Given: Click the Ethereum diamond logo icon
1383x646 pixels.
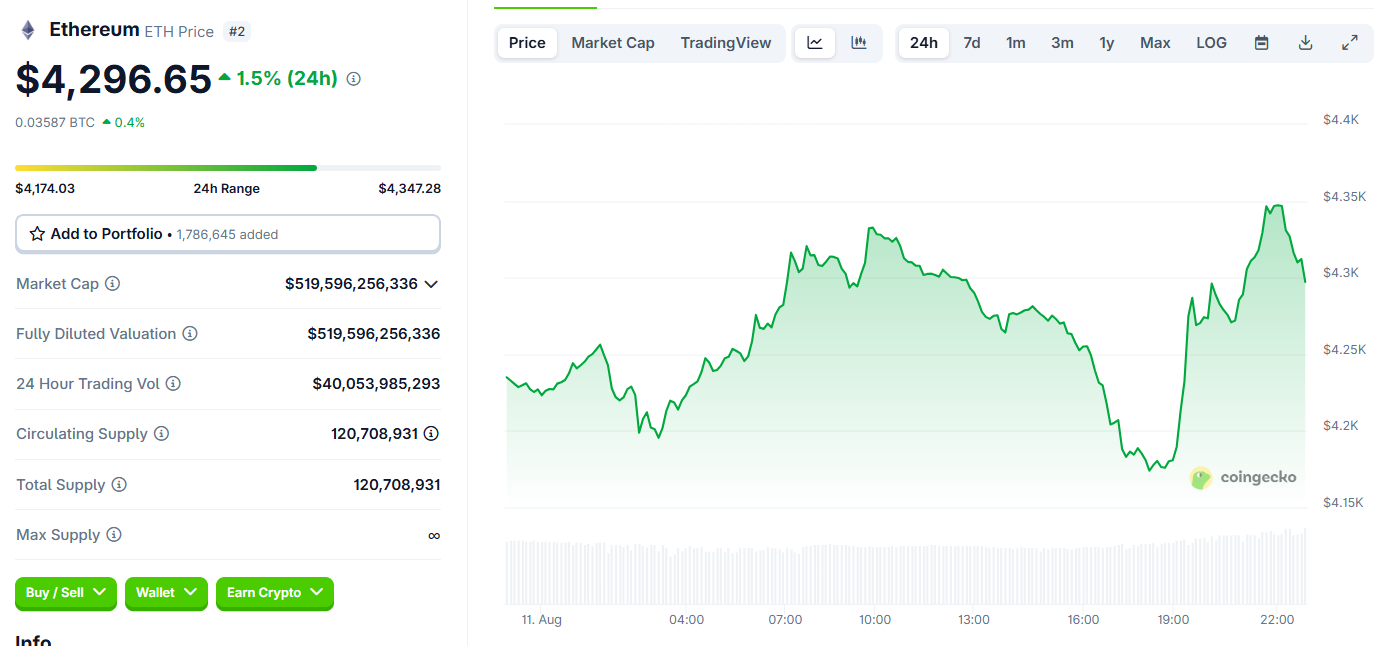Looking at the screenshot, I should tap(28, 30).
